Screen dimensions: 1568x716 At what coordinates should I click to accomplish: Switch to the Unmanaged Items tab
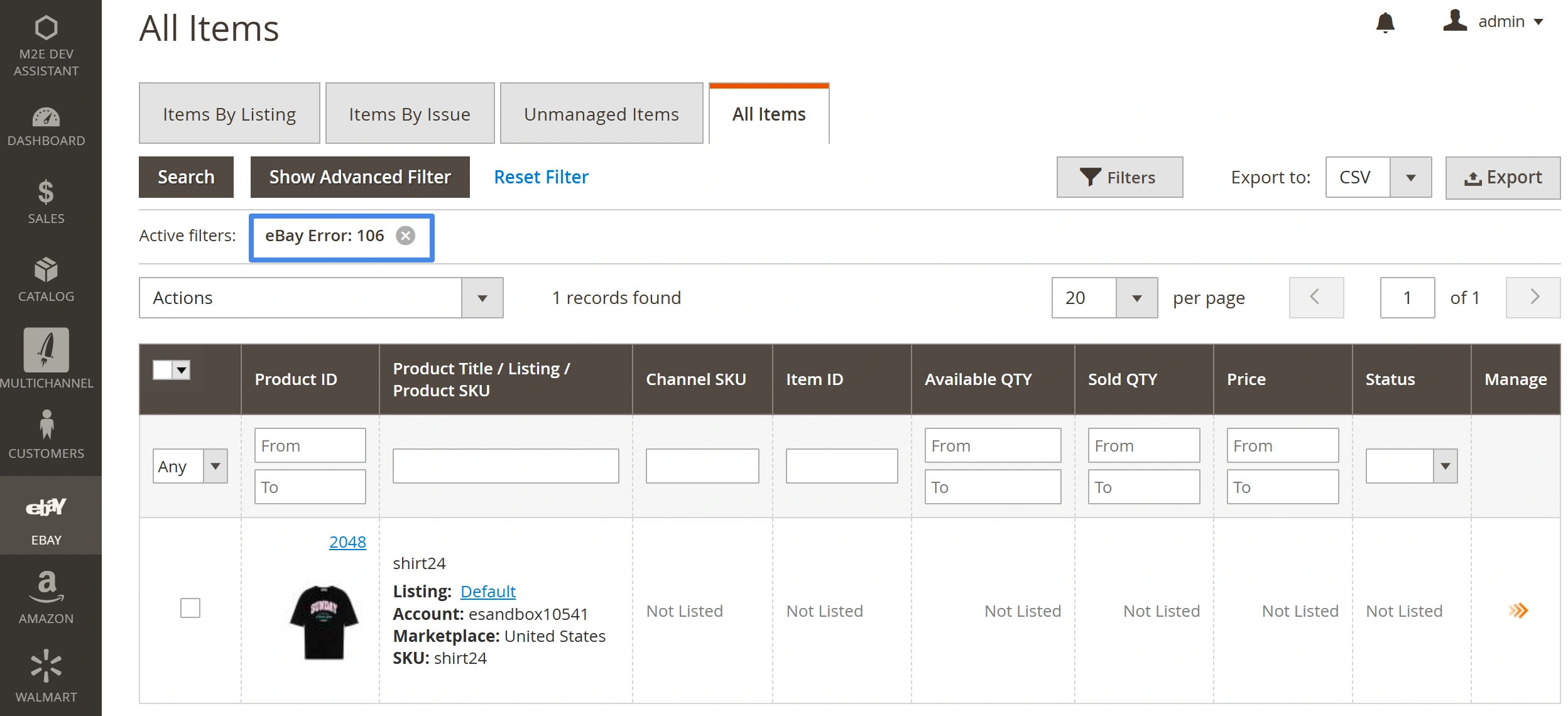tap(601, 114)
